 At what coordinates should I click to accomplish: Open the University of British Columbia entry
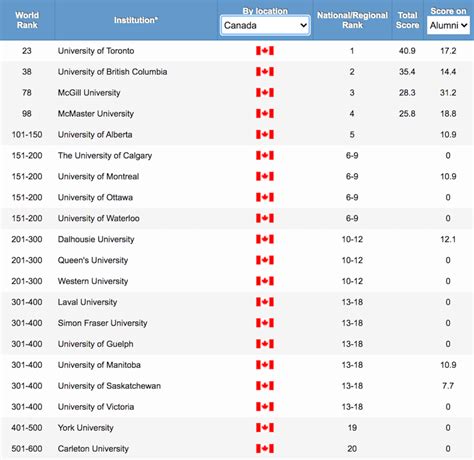click(x=112, y=72)
